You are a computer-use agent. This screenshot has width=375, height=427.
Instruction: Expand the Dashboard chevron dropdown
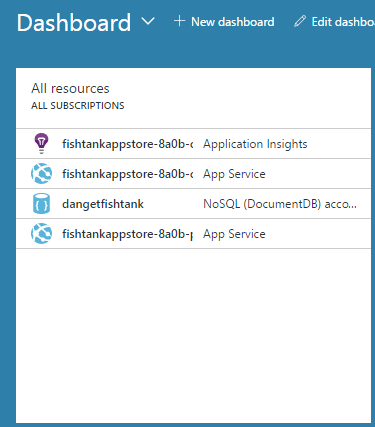[148, 21]
